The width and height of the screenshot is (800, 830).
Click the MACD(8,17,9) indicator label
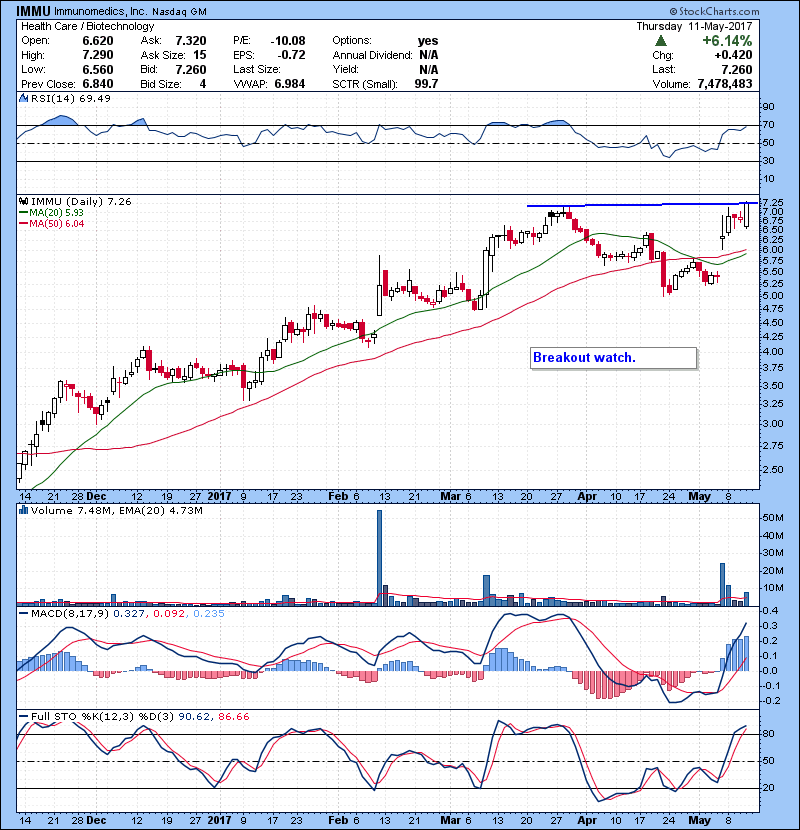71,614
